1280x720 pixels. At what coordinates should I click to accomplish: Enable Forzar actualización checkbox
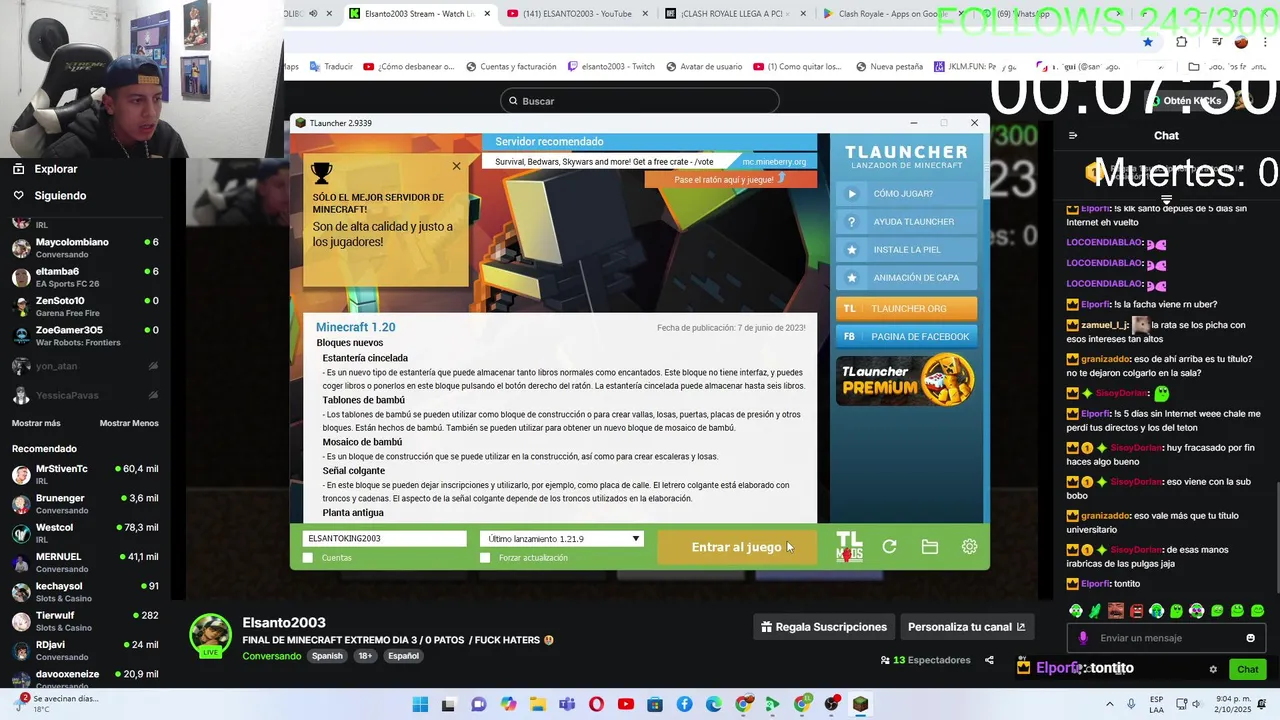[x=485, y=558]
